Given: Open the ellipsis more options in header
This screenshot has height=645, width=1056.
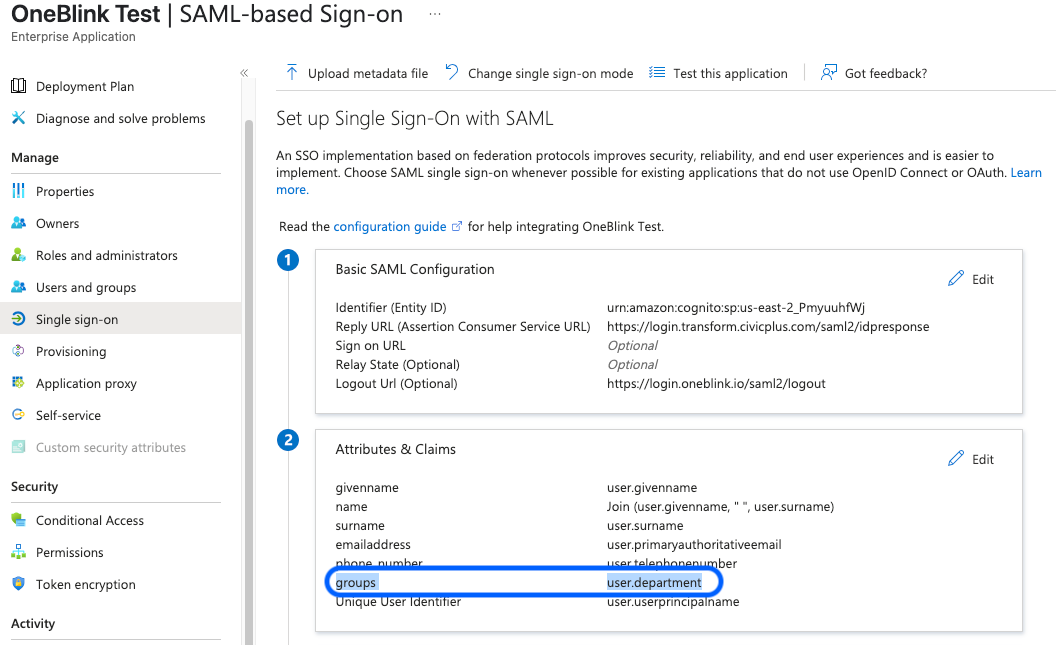Looking at the screenshot, I should 435,14.
